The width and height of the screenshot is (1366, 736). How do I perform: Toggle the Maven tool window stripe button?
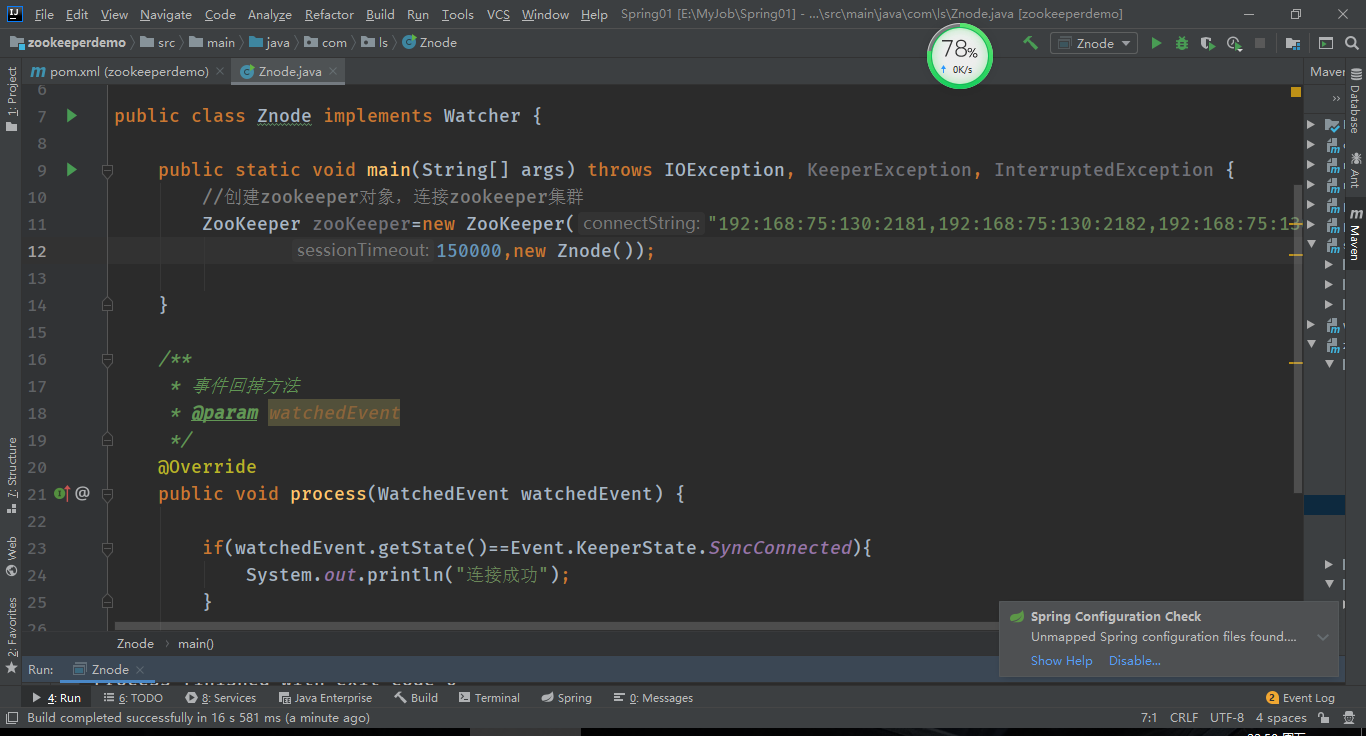[x=1356, y=236]
